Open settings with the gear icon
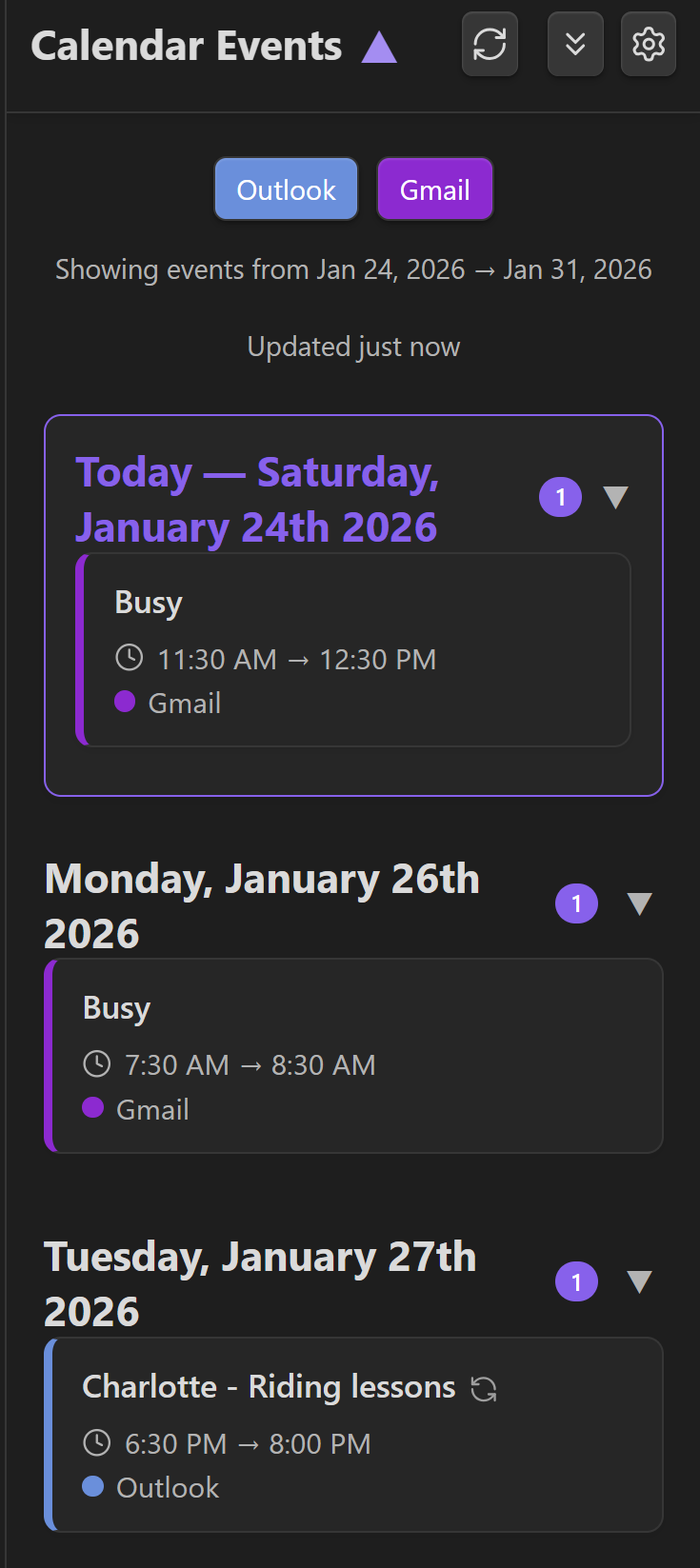 pos(649,44)
